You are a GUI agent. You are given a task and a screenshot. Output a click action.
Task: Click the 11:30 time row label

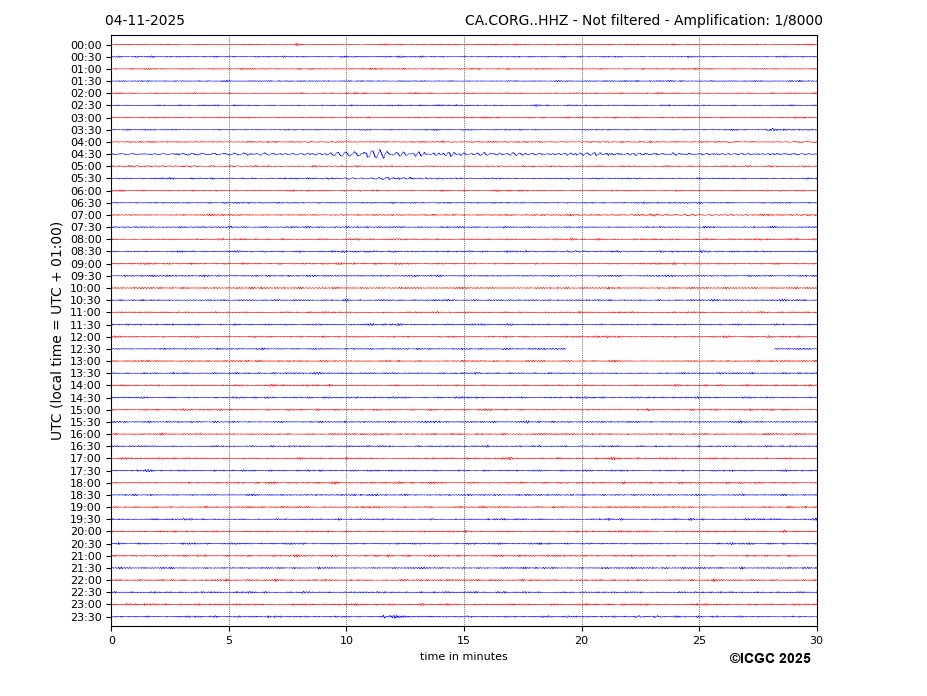pos(85,325)
